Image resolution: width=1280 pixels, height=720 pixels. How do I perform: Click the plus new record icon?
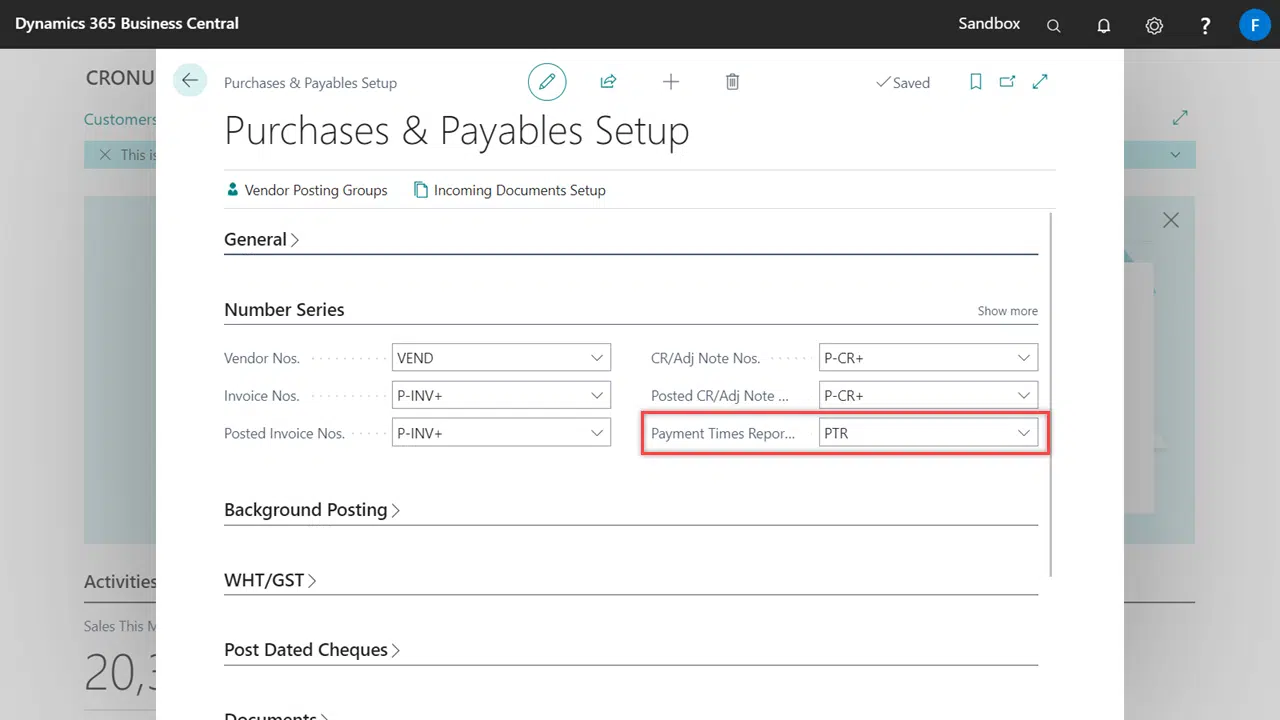click(x=671, y=82)
